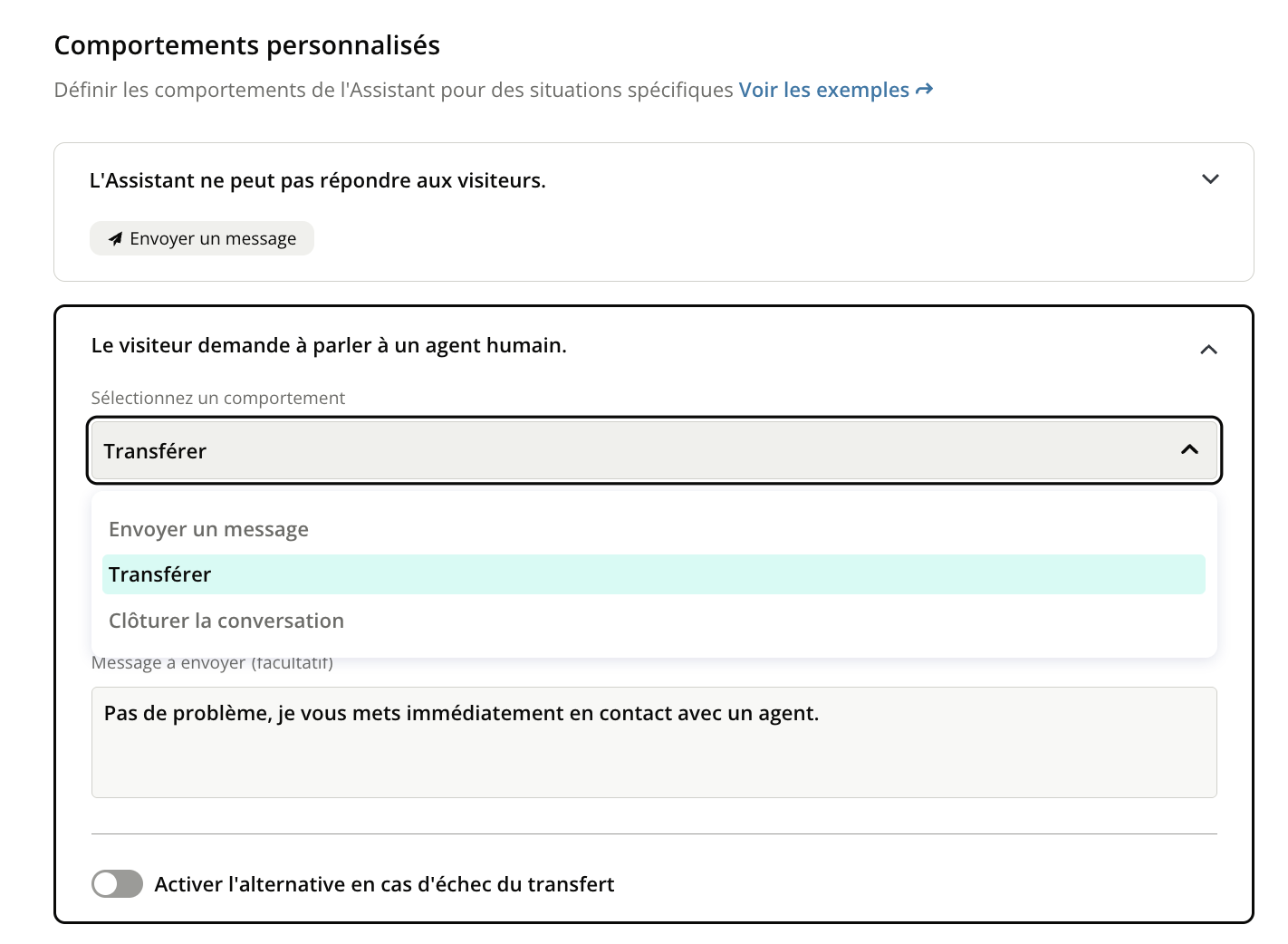
Task: Click the Sélectionnez un comportement label
Action: (x=218, y=398)
